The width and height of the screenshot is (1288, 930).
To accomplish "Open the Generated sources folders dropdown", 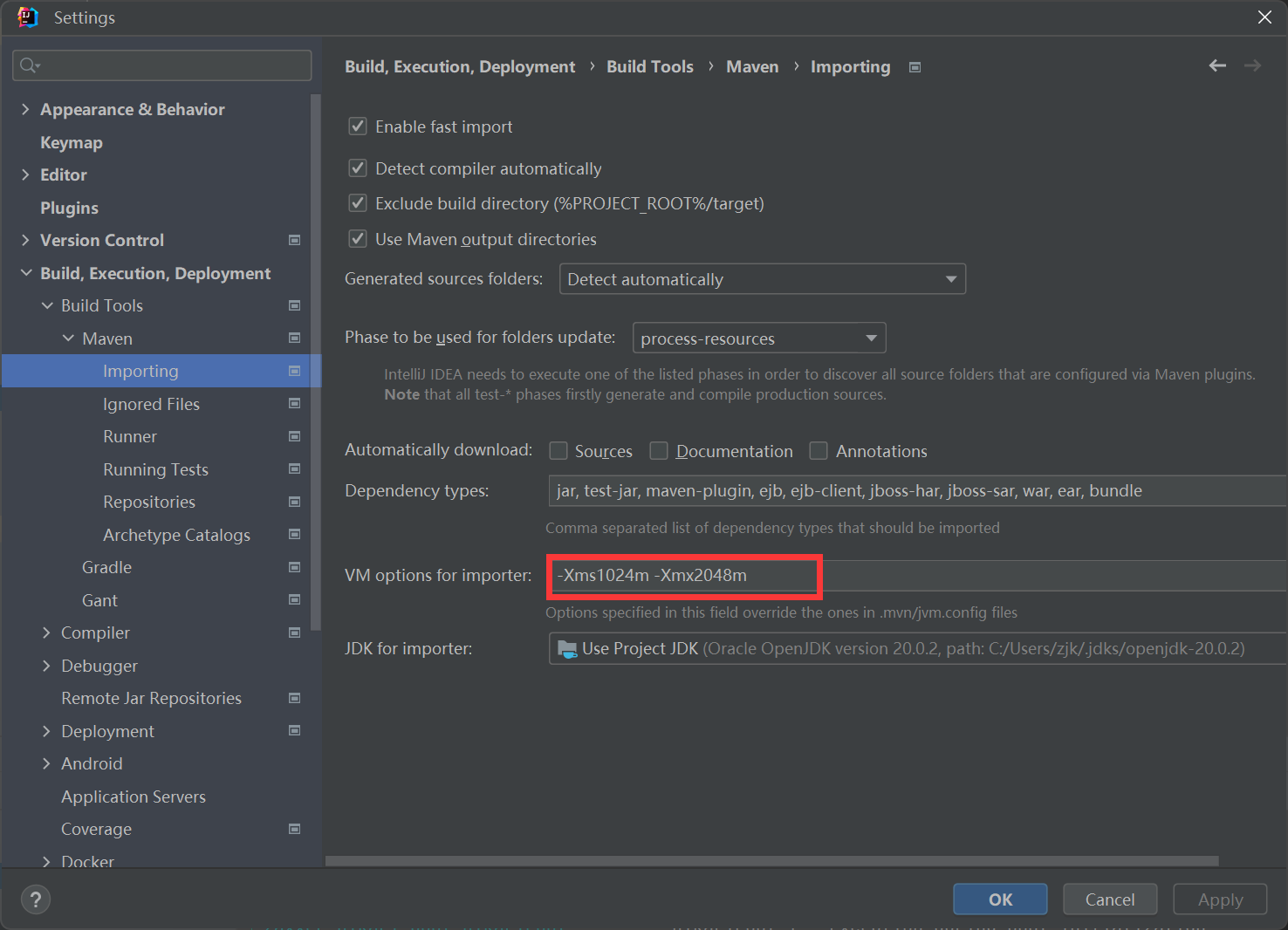I will pyautogui.click(x=762, y=279).
